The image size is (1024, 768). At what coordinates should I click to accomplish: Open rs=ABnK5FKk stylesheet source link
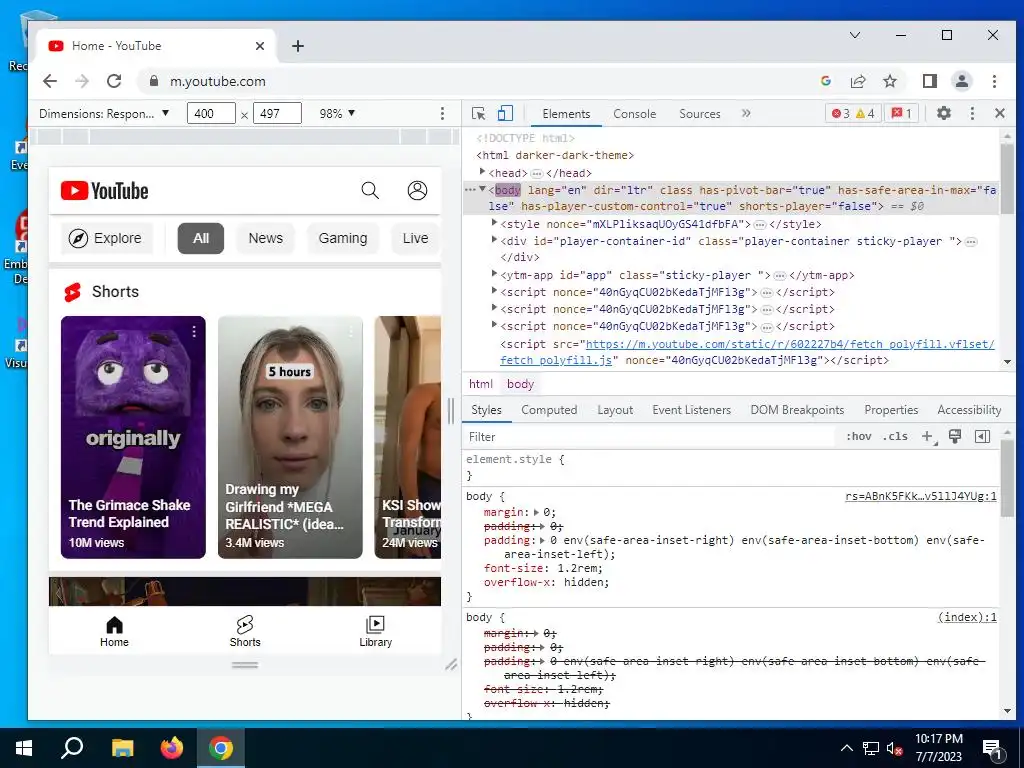coord(921,496)
